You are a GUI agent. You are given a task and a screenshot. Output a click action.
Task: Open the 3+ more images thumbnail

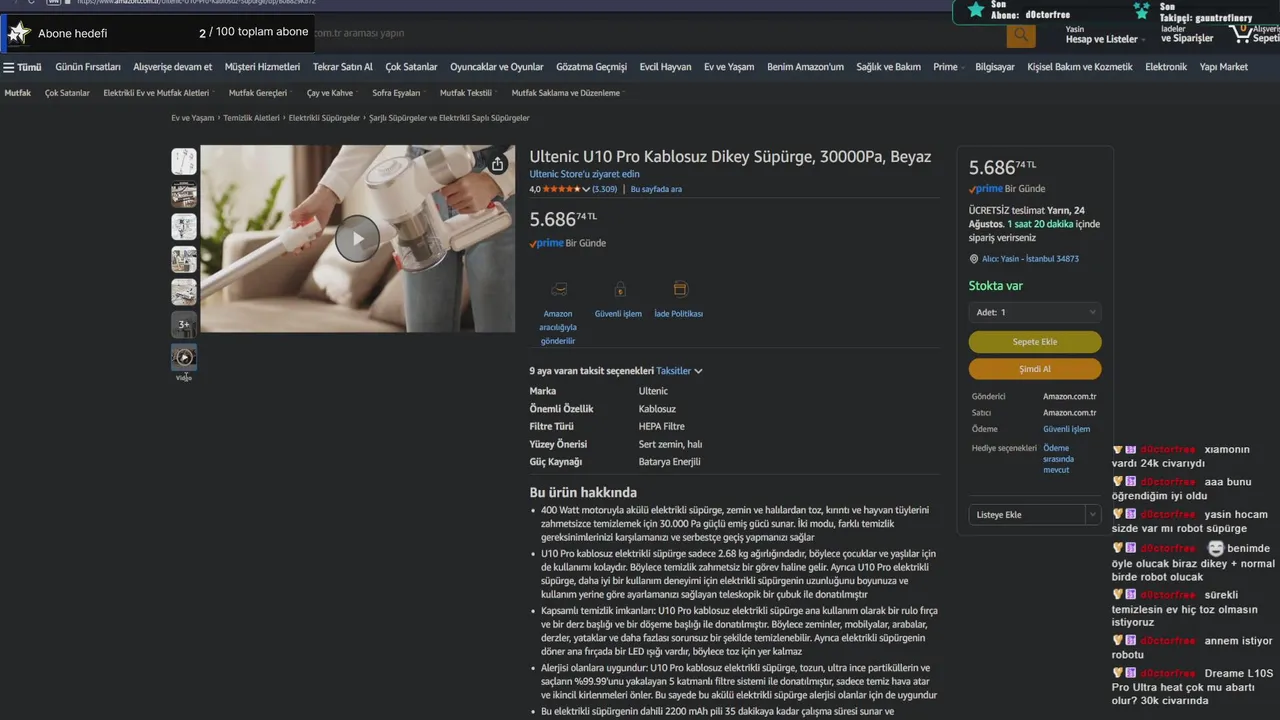click(x=184, y=324)
